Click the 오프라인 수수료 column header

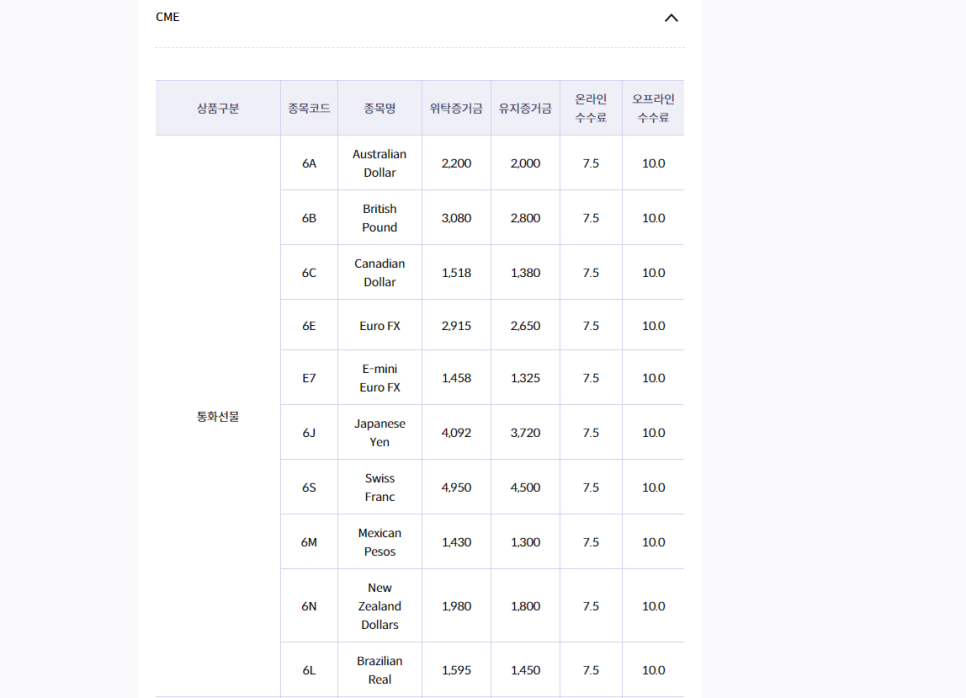[x=654, y=108]
